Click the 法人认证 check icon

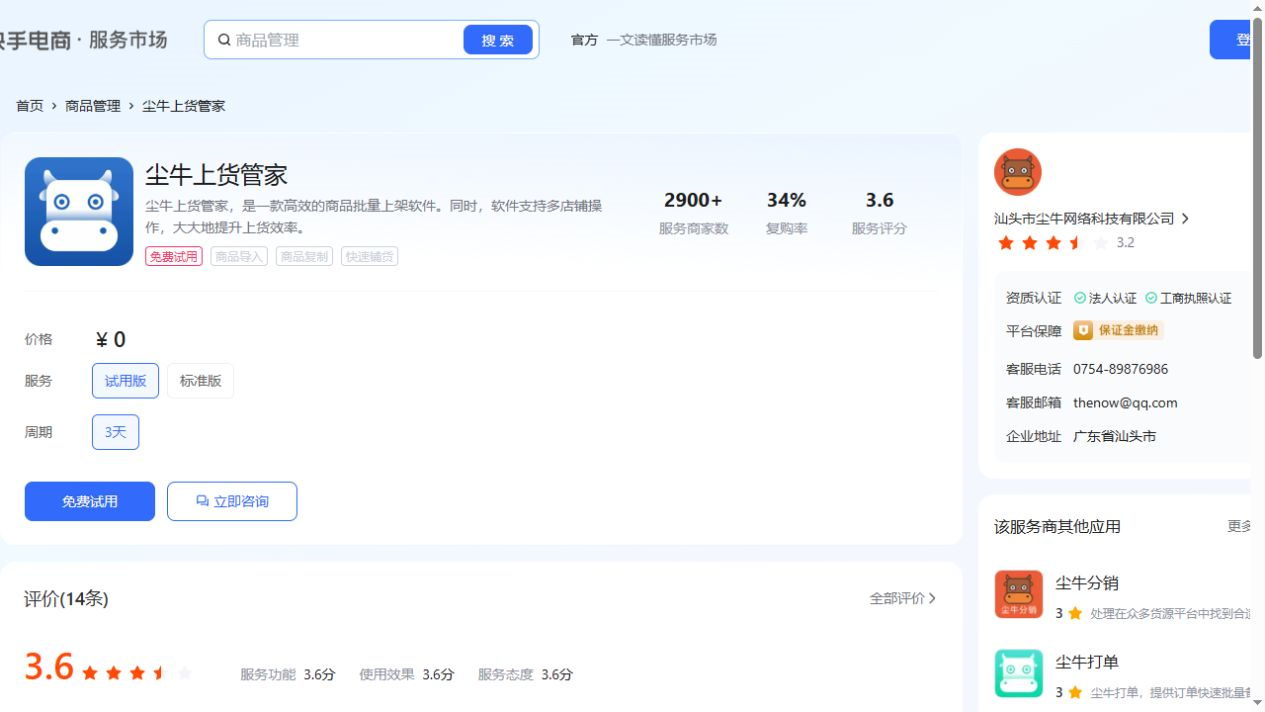[1080, 298]
